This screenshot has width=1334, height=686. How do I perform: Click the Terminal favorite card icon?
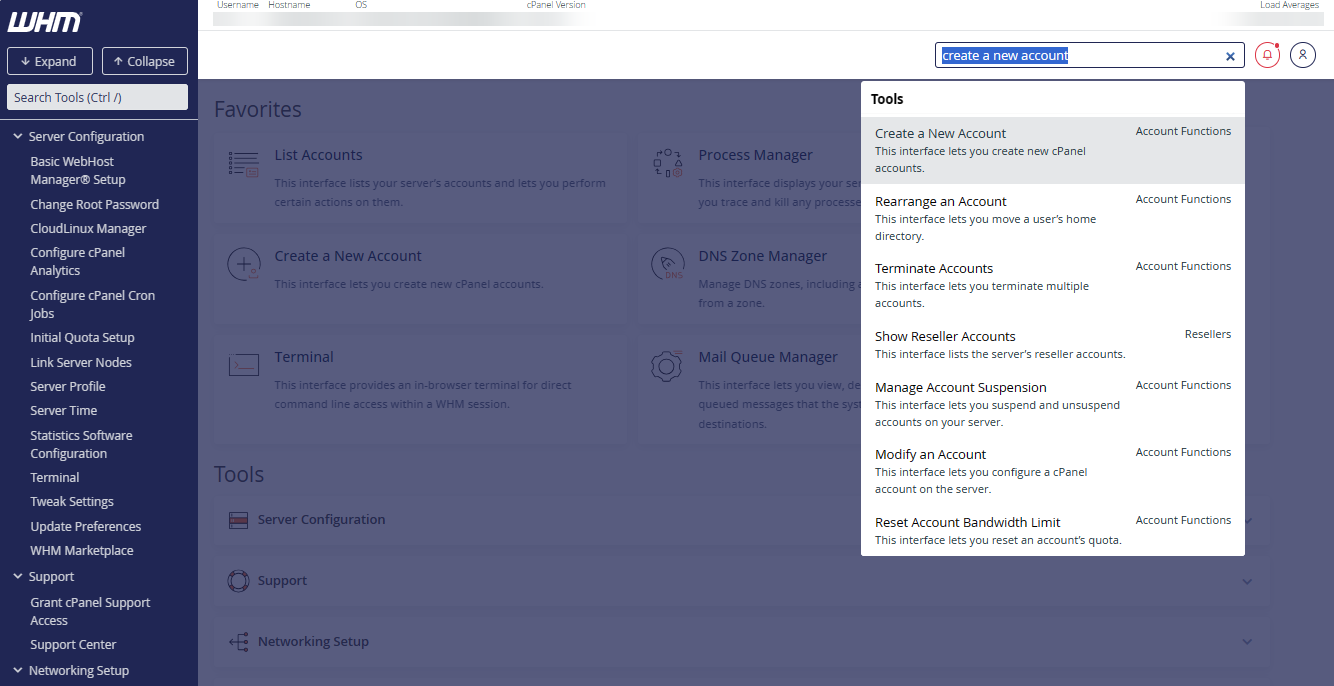(243, 365)
